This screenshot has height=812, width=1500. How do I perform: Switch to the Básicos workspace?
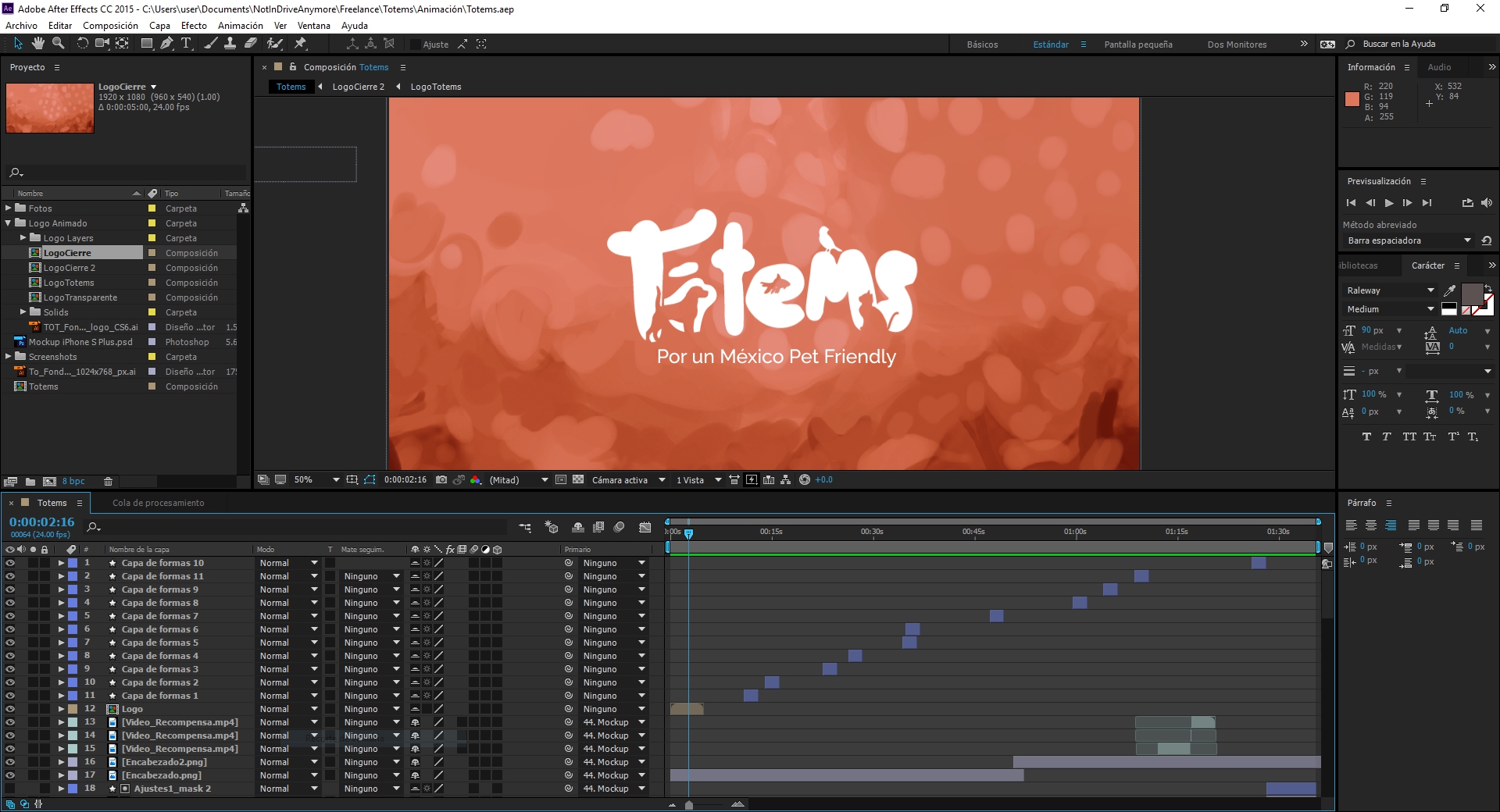click(982, 45)
